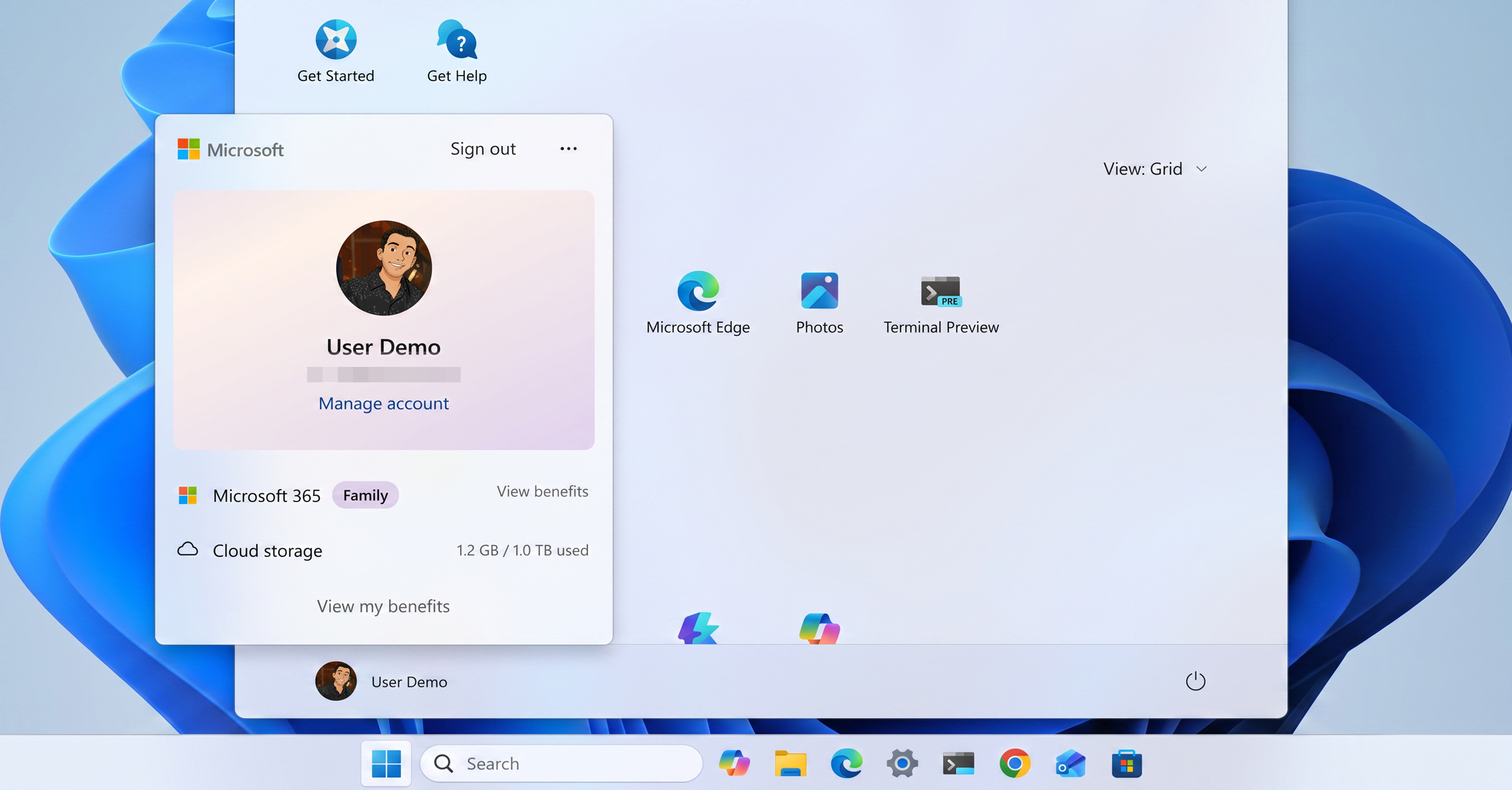The width and height of the screenshot is (1512, 790).
Task: Click the Microsoft 365 label
Action: 266,495
